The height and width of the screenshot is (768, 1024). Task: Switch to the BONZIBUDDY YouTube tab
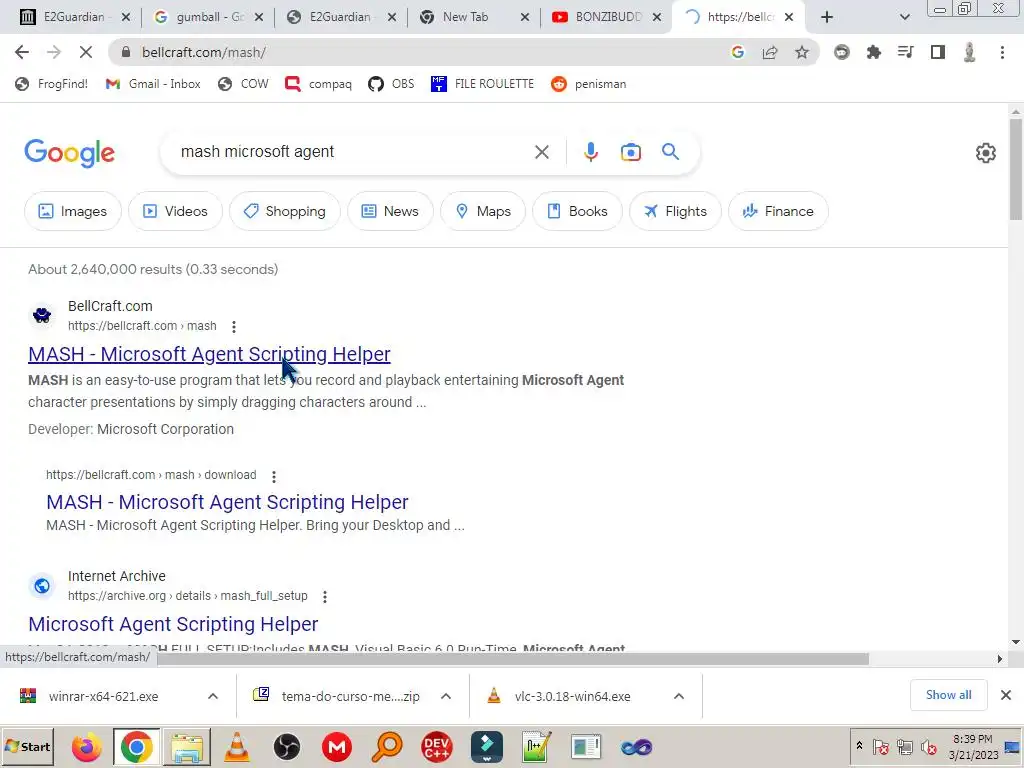click(x=605, y=17)
